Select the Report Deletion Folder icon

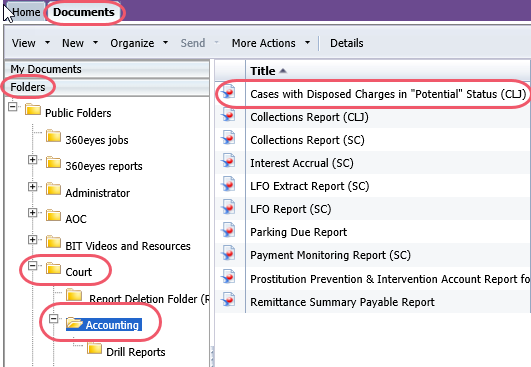[x=74, y=295]
